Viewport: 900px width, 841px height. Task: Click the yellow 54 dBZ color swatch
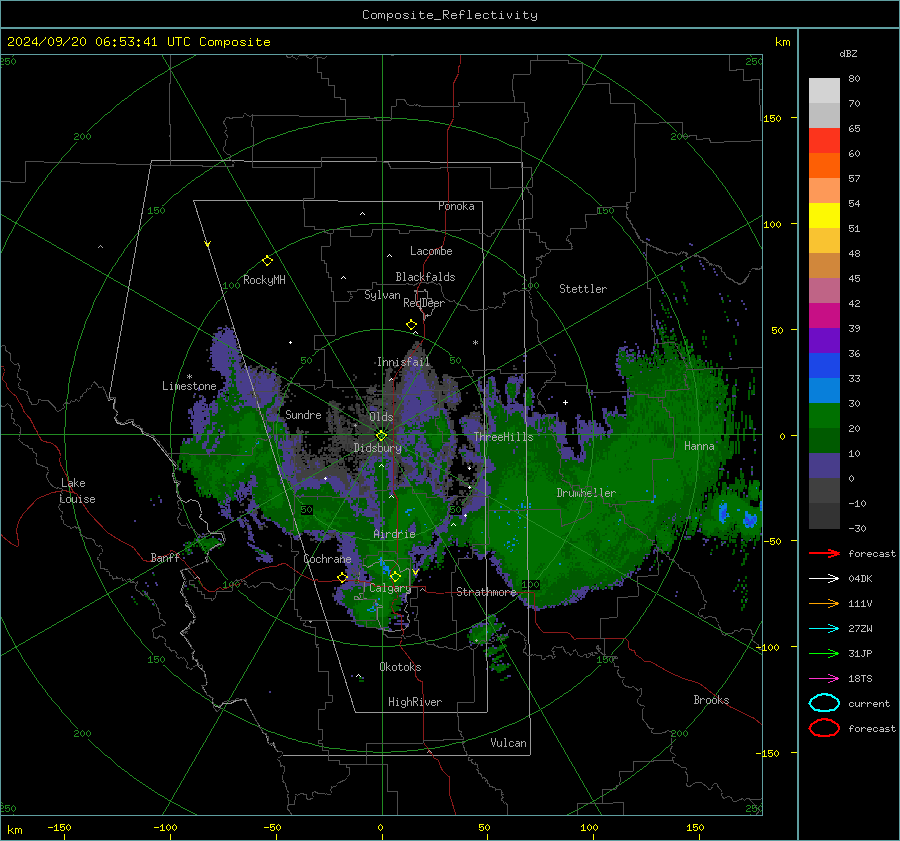pos(824,215)
